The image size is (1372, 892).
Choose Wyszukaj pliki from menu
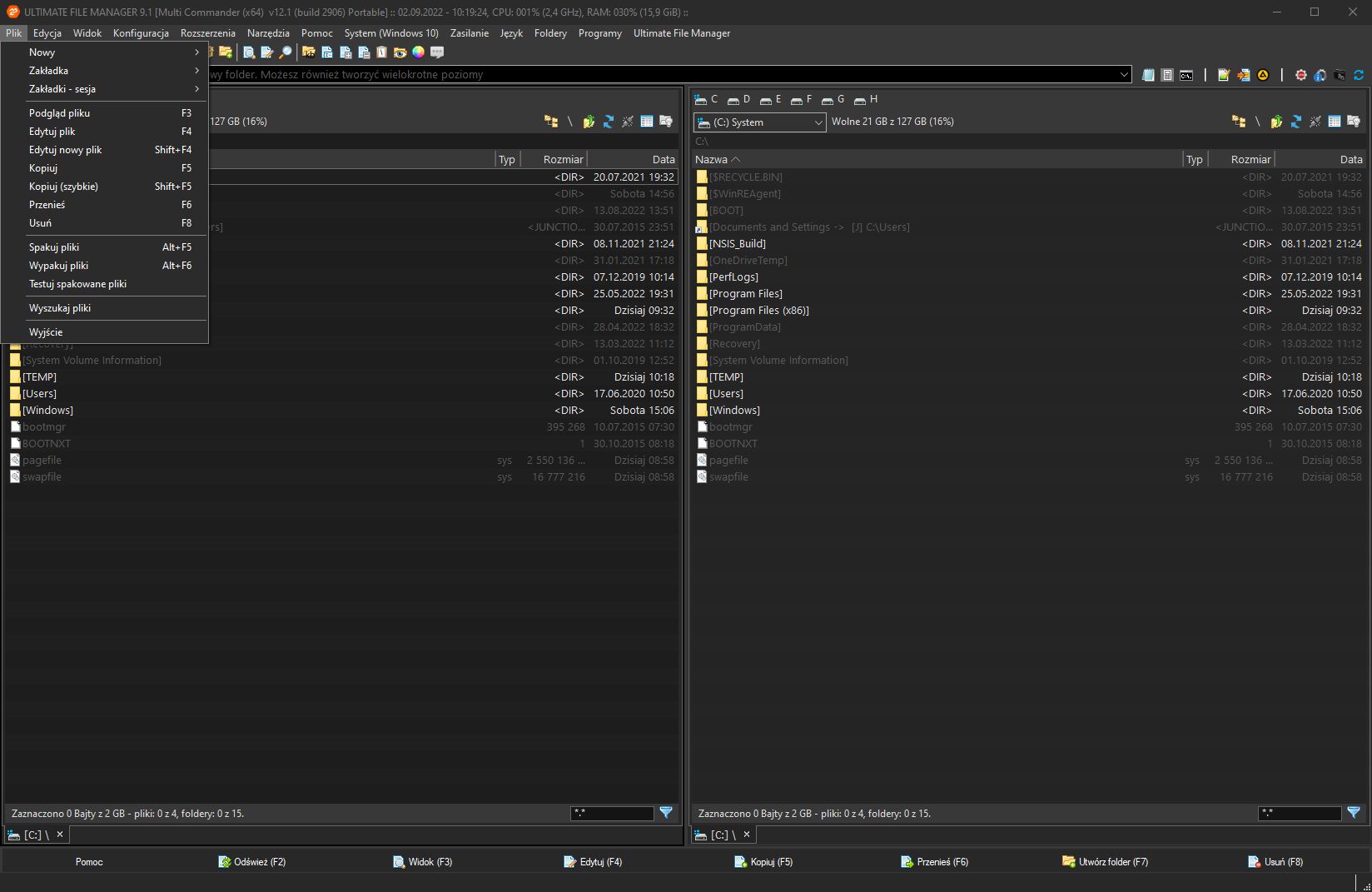pos(105,307)
